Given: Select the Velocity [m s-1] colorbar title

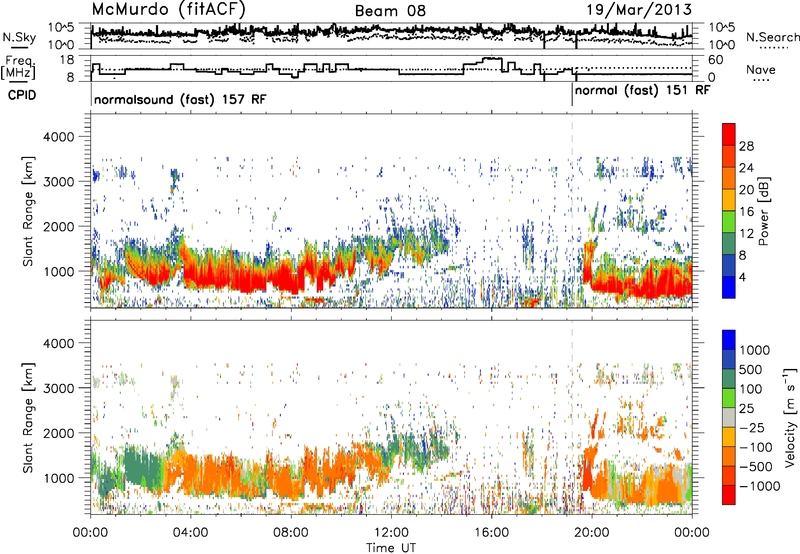Looking at the screenshot, I should [x=790, y=417].
